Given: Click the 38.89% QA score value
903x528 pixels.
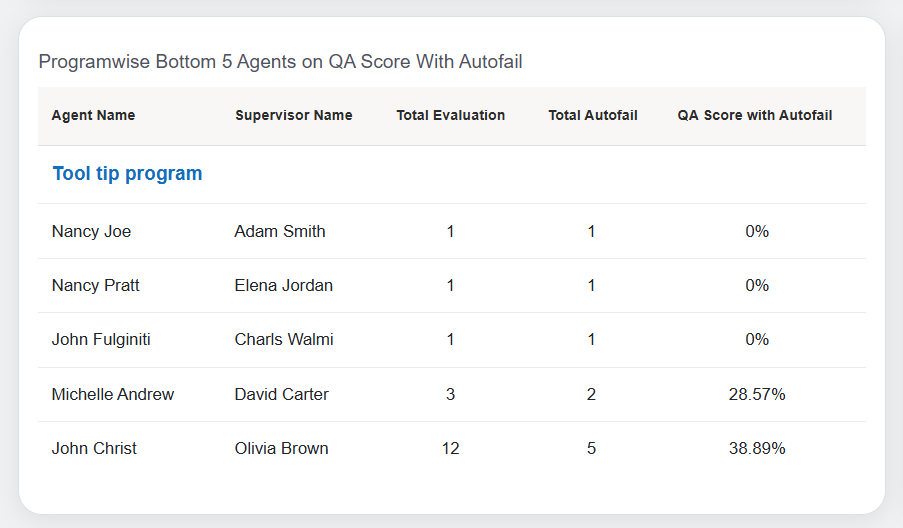Looking at the screenshot, I should point(757,448).
